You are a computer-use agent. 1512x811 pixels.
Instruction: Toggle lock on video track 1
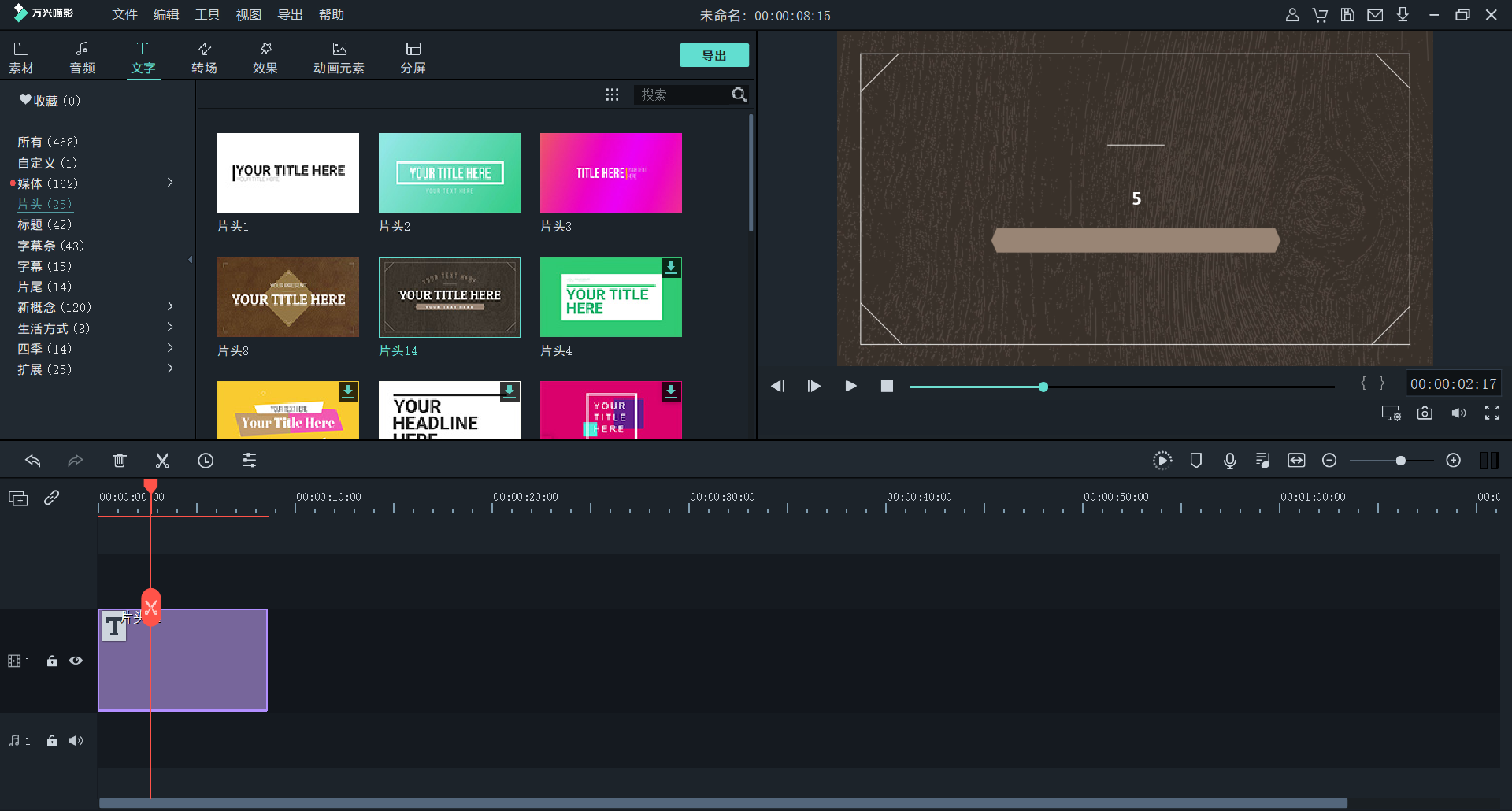point(52,661)
